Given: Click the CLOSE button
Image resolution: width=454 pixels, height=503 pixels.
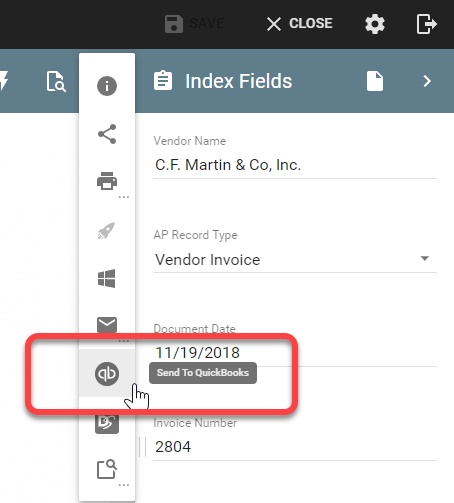Looking at the screenshot, I should [x=299, y=24].
